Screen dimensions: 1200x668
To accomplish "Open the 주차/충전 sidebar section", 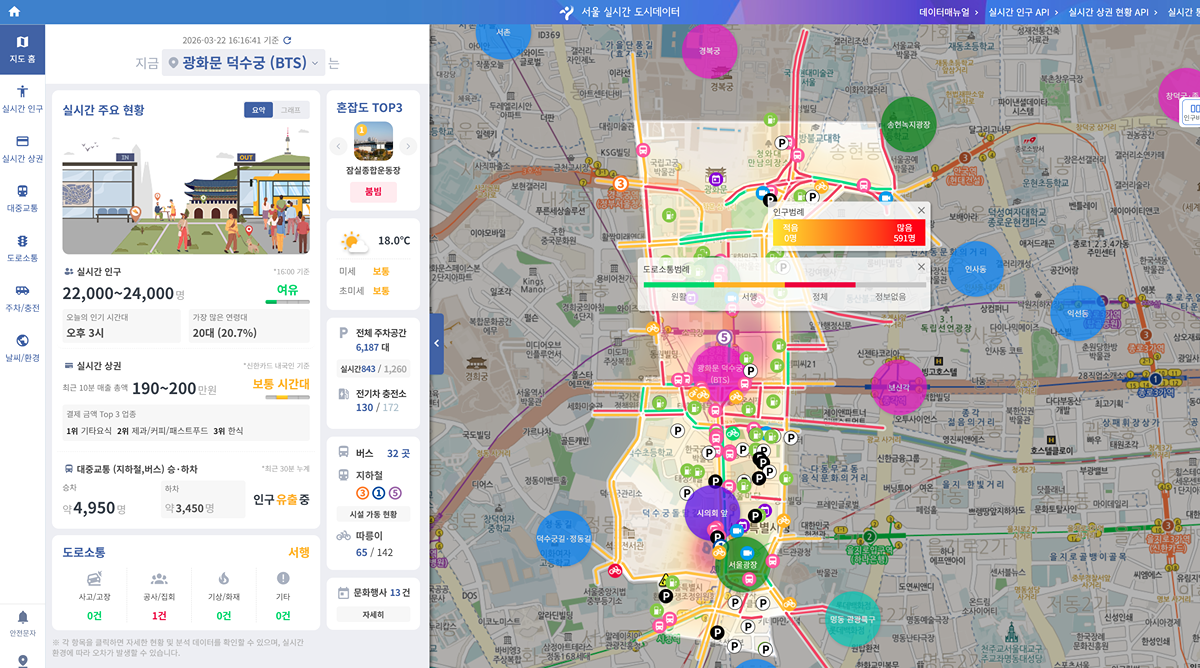I will click(x=22, y=297).
